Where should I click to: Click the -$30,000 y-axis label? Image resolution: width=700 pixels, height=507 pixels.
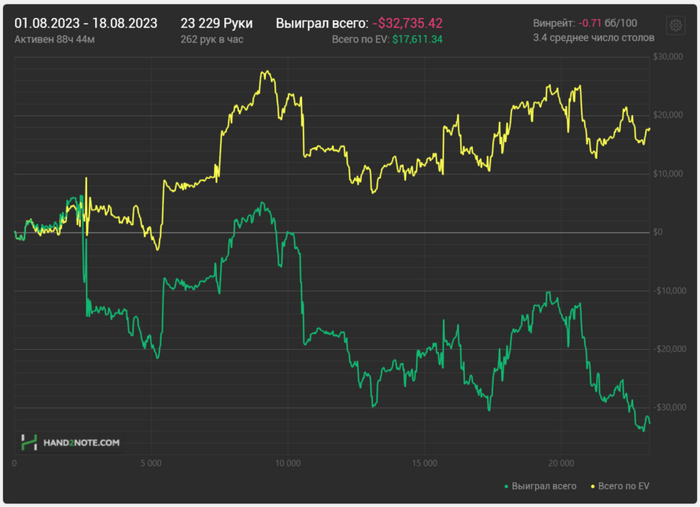pos(670,407)
